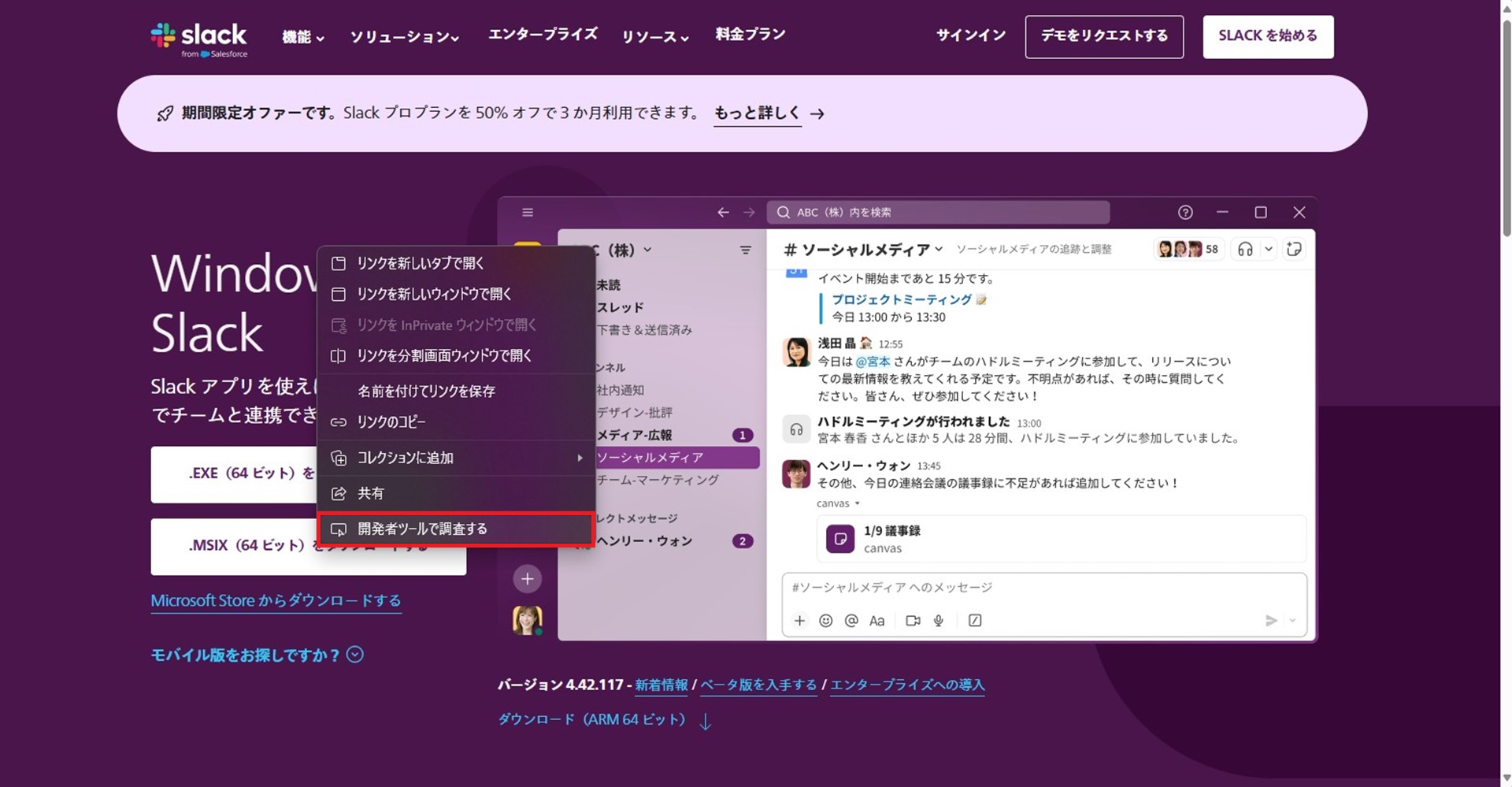Image resolution: width=1512 pixels, height=787 pixels.
Task: Click the split screen window icon
Action: coord(339,355)
